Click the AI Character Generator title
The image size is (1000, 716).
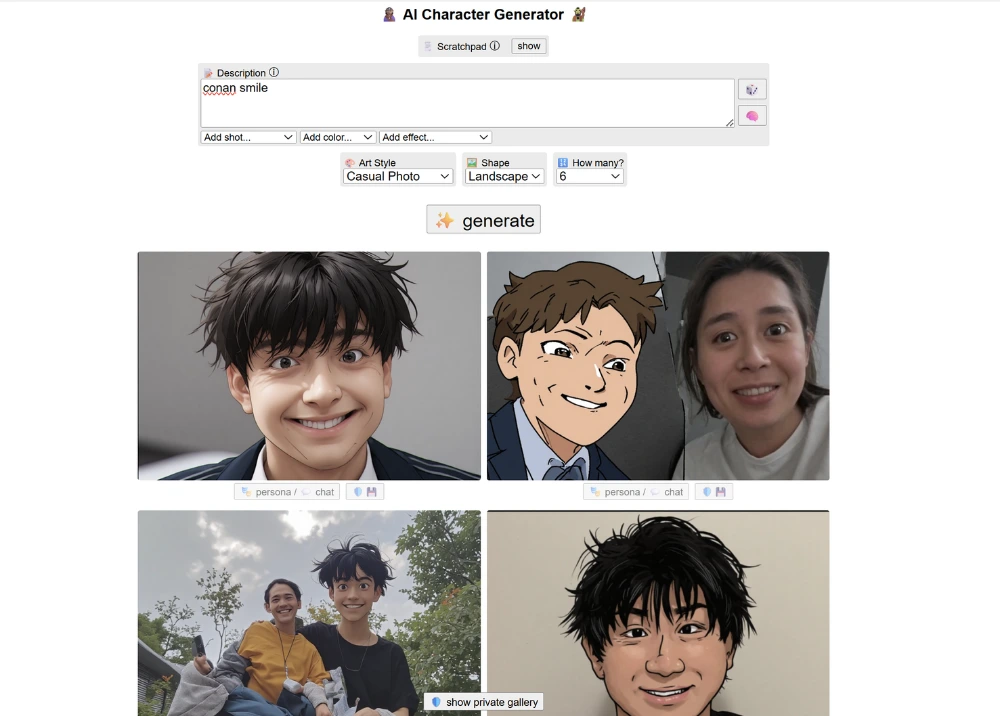tap(483, 15)
